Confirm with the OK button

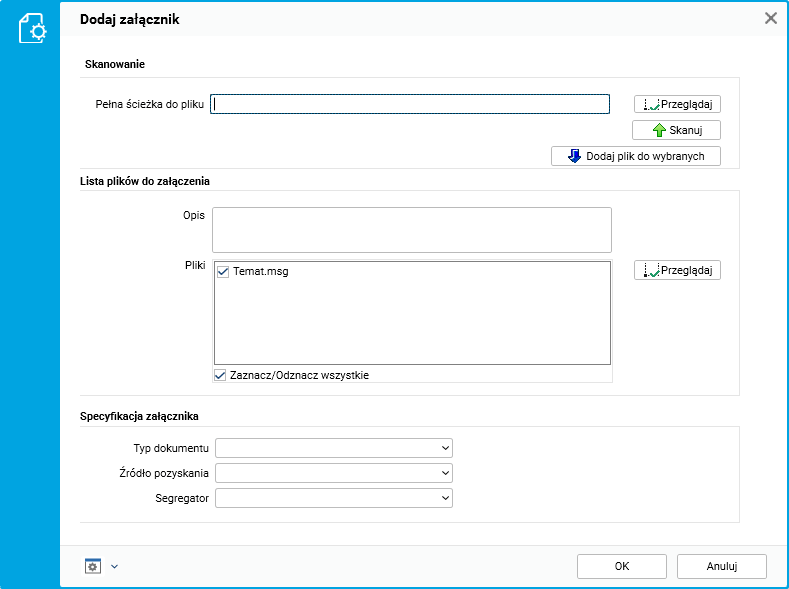[621, 566]
